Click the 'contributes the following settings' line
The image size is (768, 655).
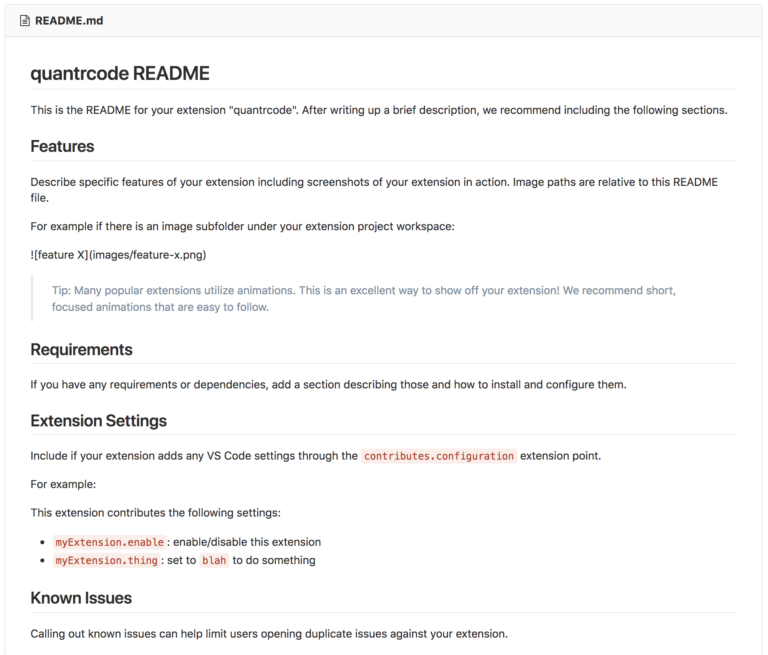[156, 513]
